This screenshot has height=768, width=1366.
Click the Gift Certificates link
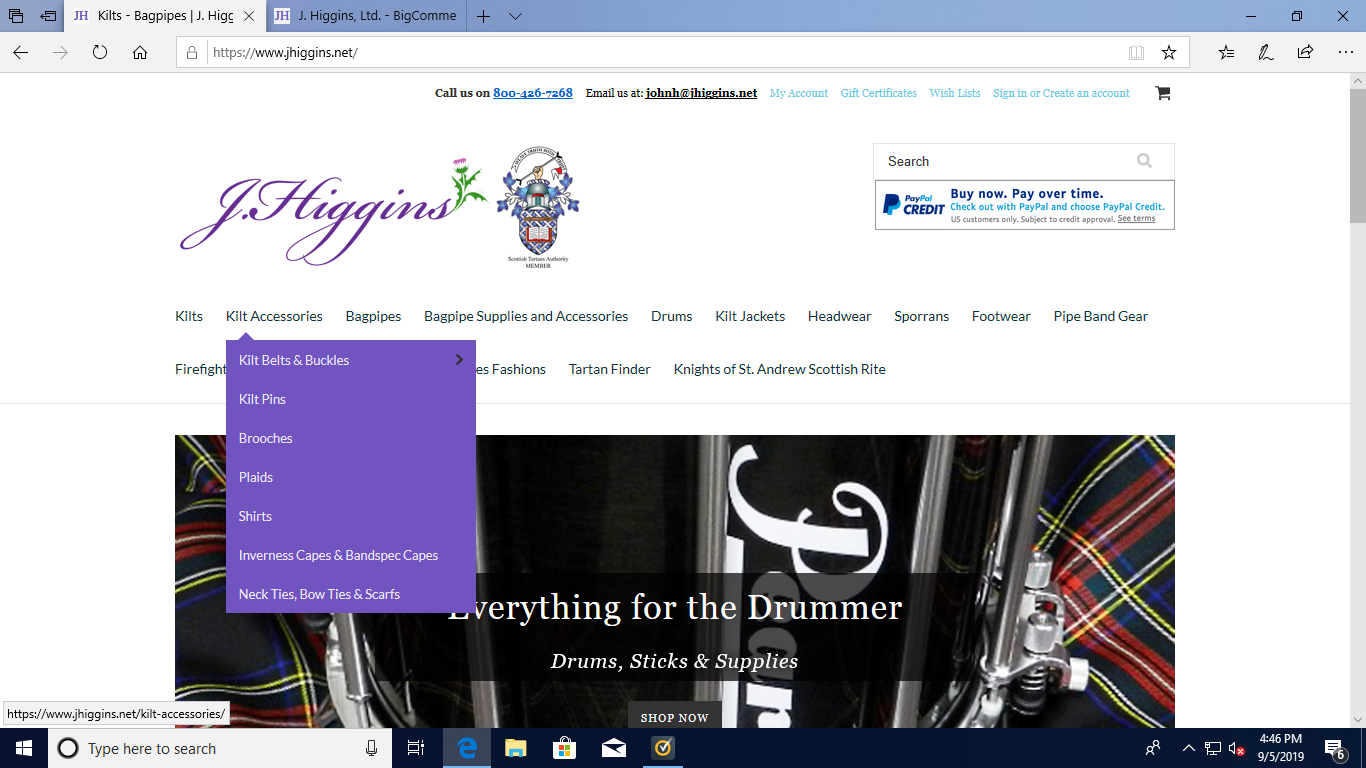coord(878,93)
